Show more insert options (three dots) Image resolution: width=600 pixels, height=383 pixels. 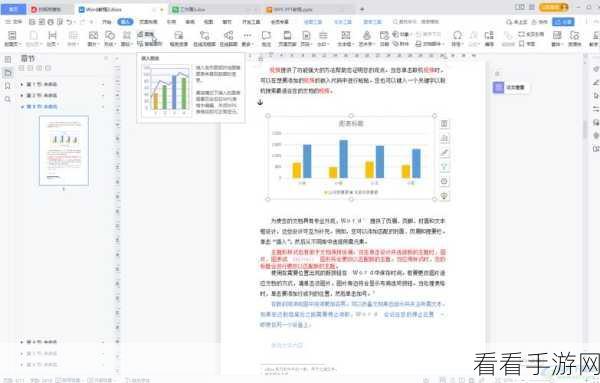pos(248,36)
